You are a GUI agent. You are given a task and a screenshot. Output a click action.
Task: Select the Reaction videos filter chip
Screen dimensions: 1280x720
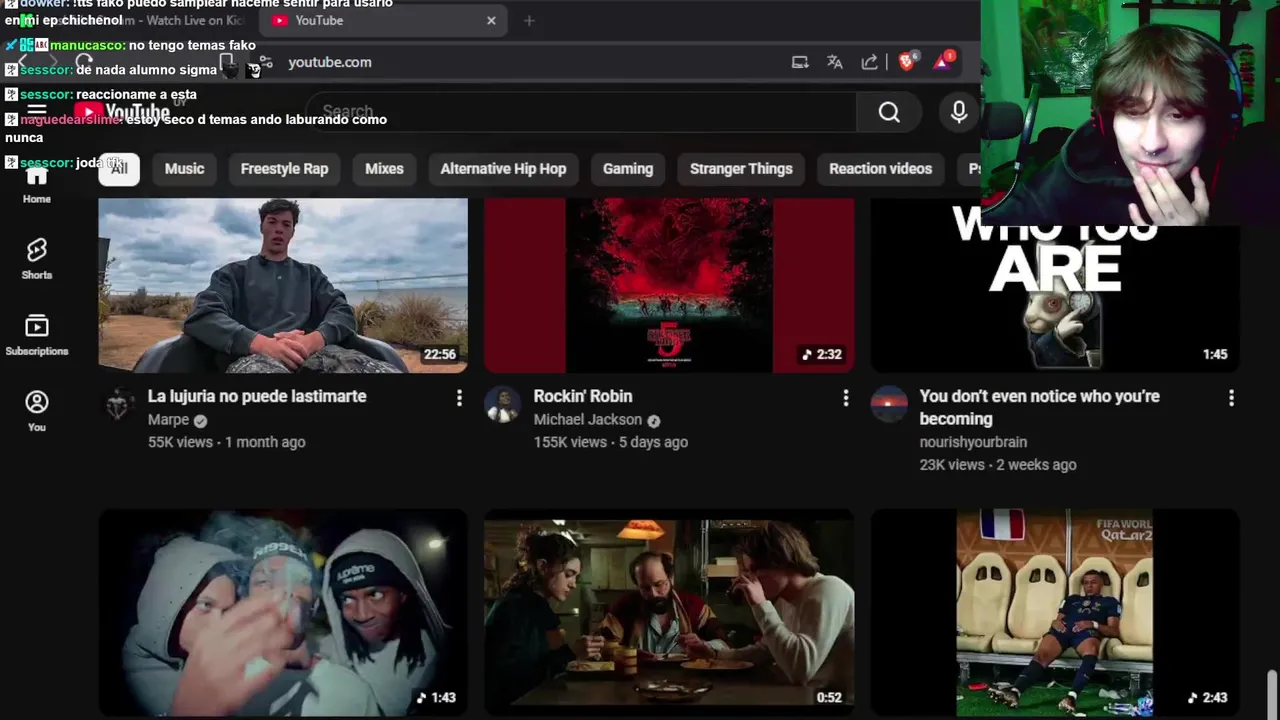click(x=880, y=168)
